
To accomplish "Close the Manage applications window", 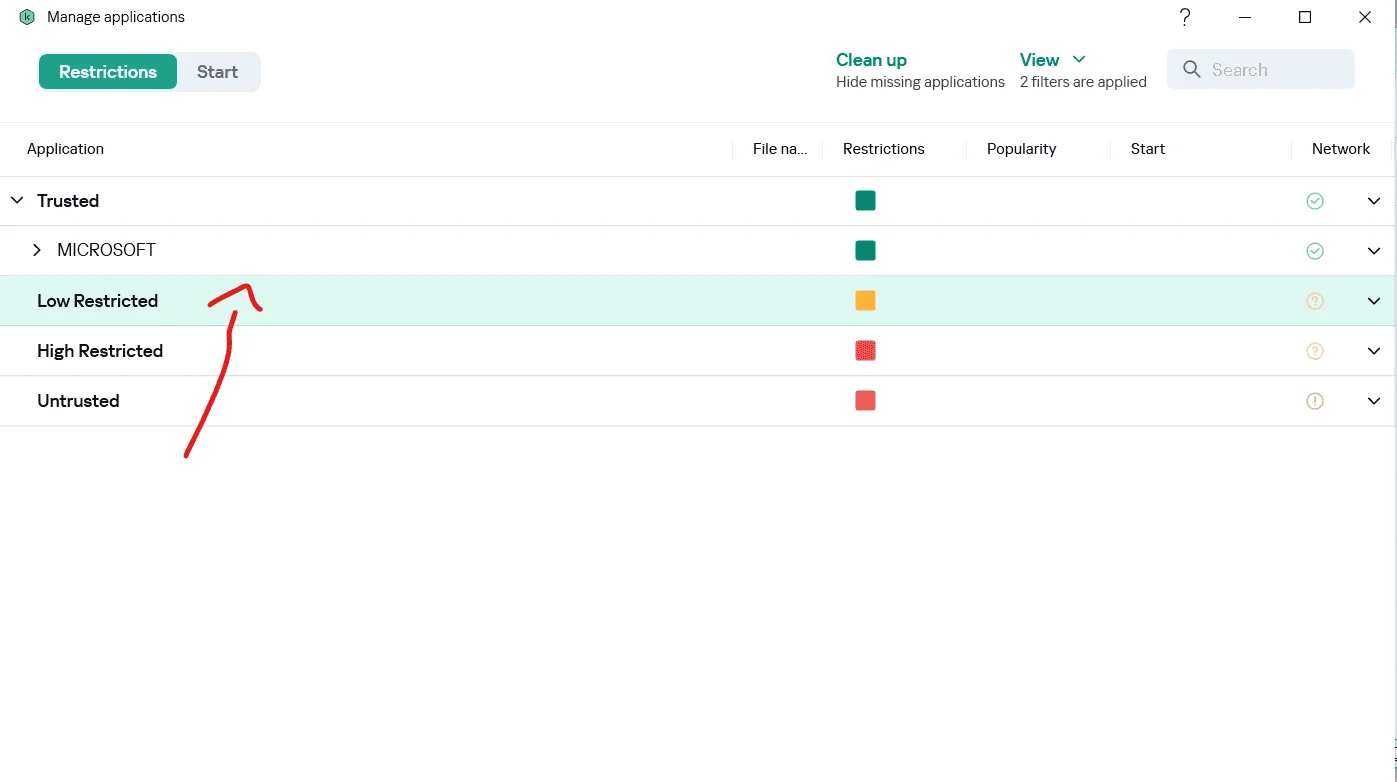I will pyautogui.click(x=1365, y=17).
